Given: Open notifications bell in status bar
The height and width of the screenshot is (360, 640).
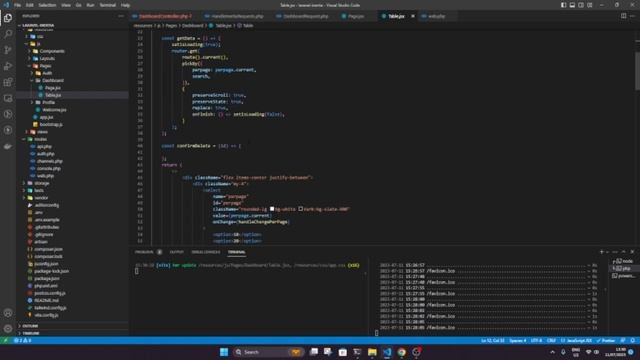Looking at the screenshot, I should [x=633, y=340].
